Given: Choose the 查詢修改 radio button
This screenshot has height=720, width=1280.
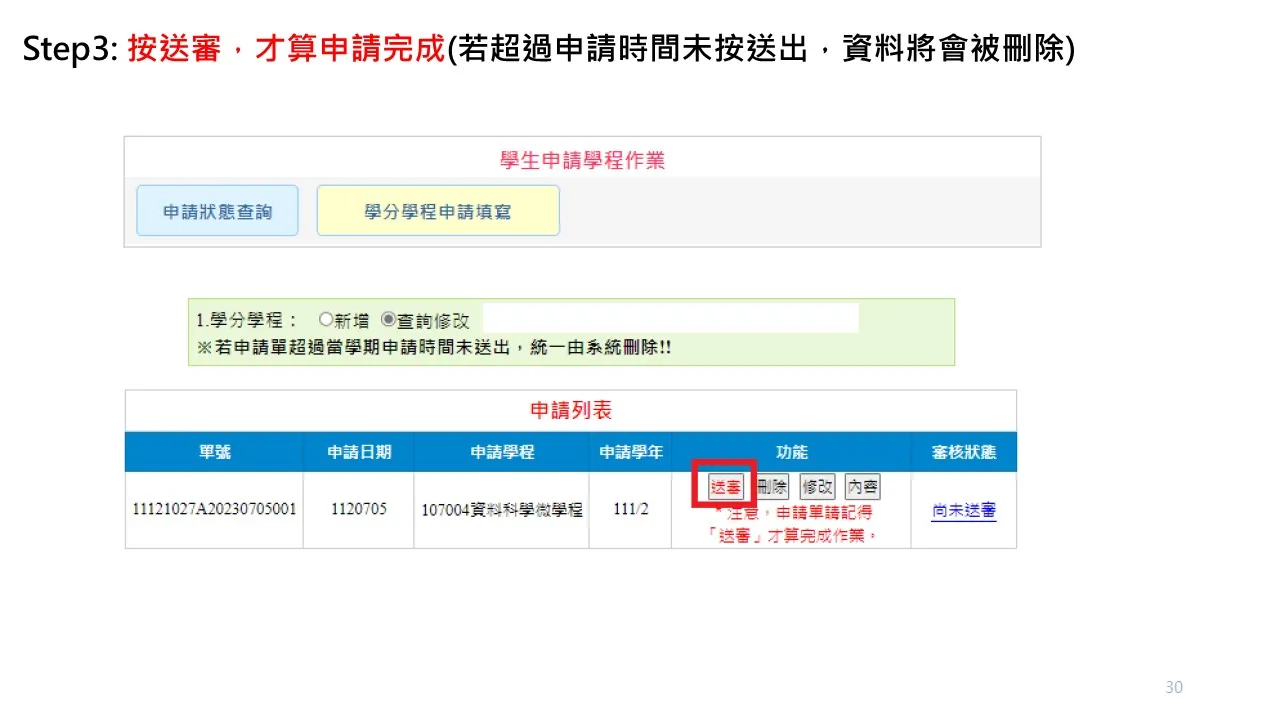Looking at the screenshot, I should pyautogui.click(x=389, y=320).
